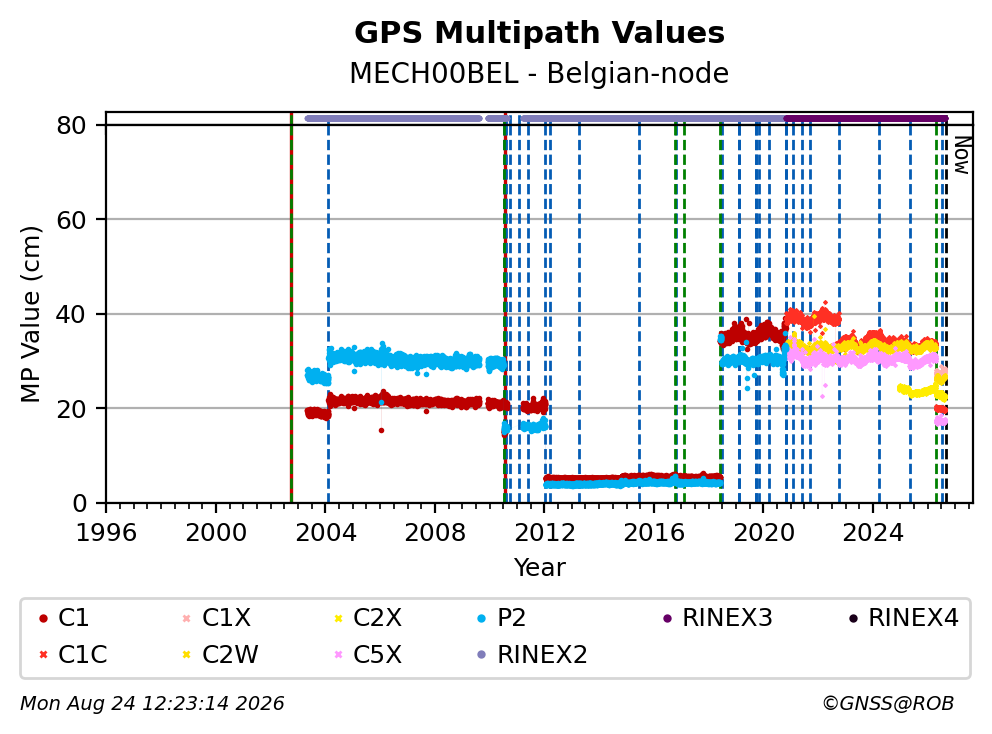Click the C1C red cross legend marker

[x=43, y=655]
